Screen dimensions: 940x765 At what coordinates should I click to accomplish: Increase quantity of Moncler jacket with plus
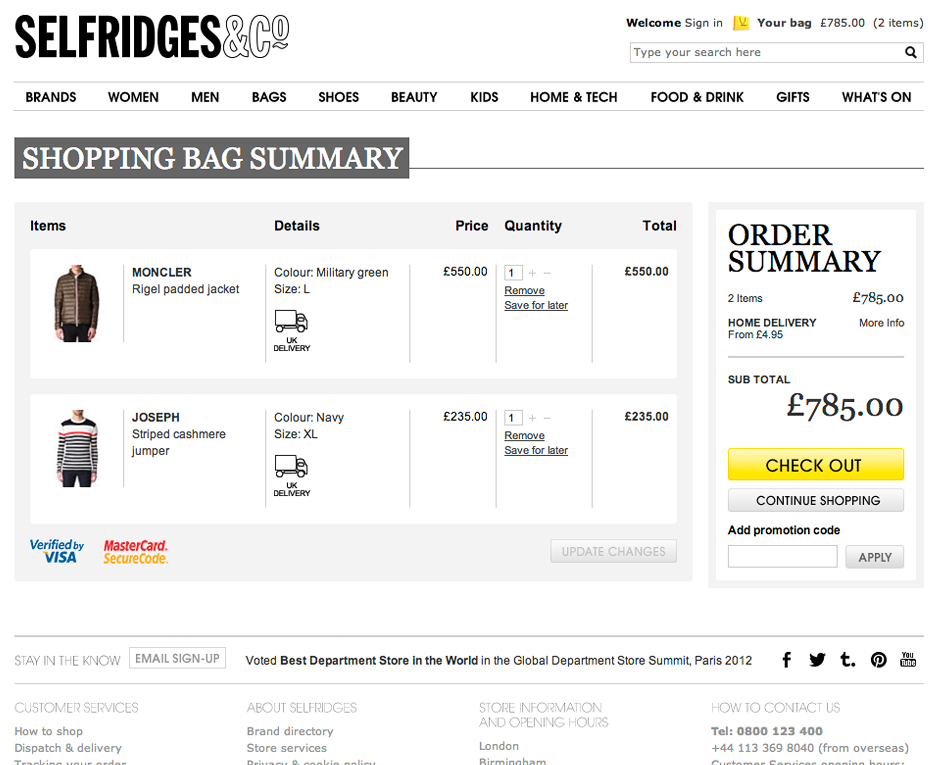click(532, 273)
